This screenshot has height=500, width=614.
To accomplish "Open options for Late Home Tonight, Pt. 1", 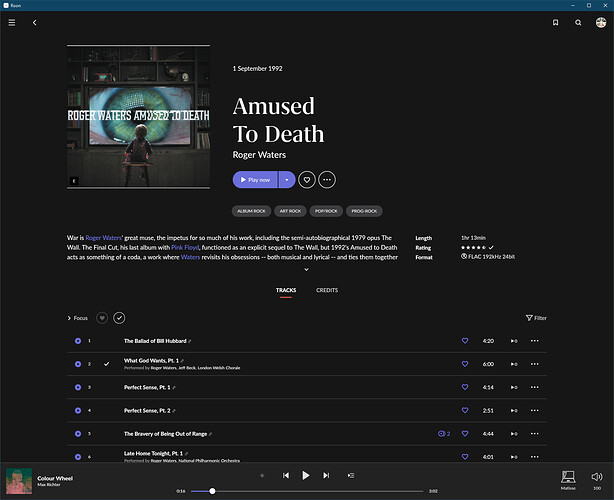I will coord(535,457).
